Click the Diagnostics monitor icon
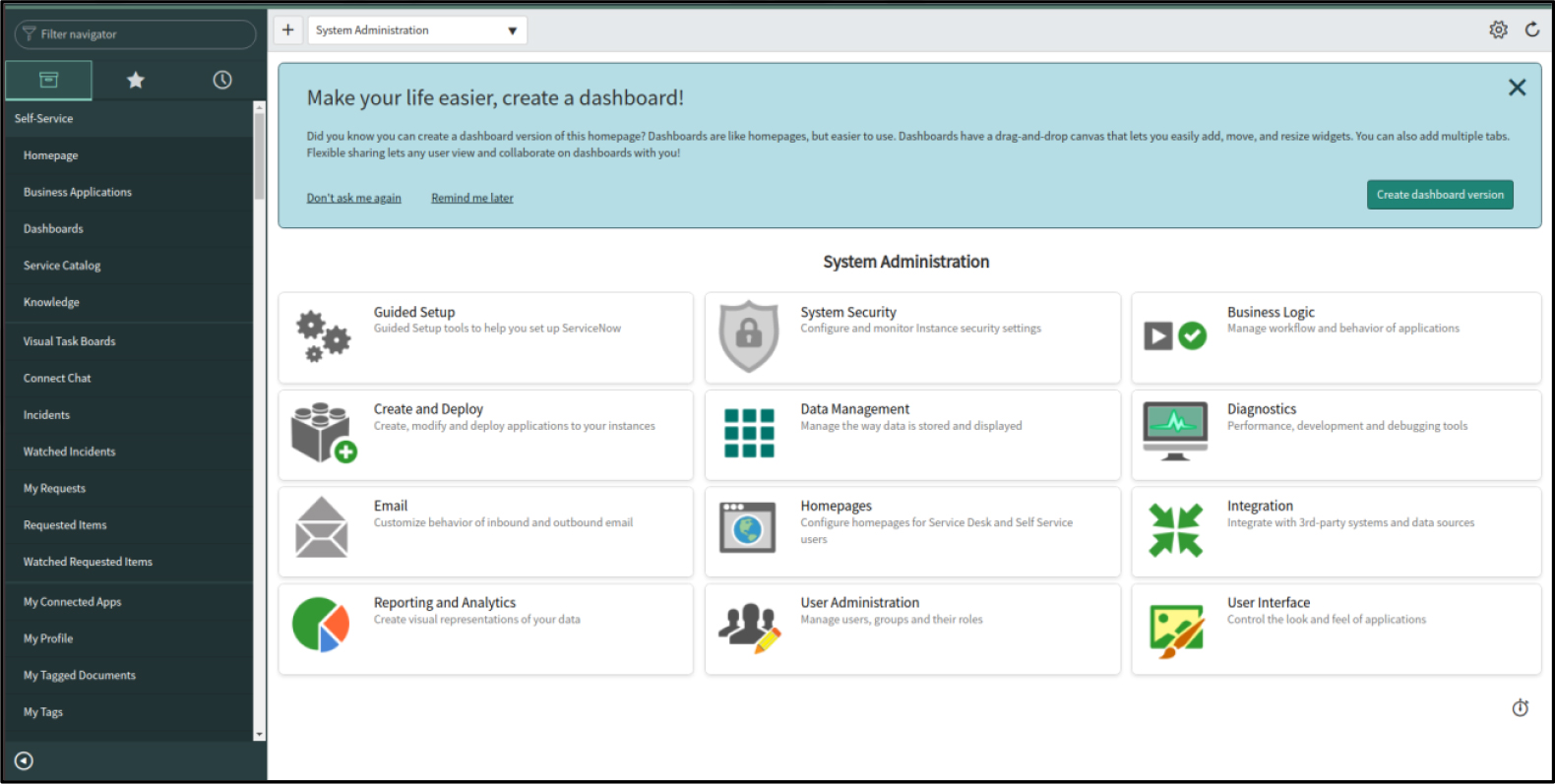The width and height of the screenshot is (1555, 784). click(x=1175, y=431)
